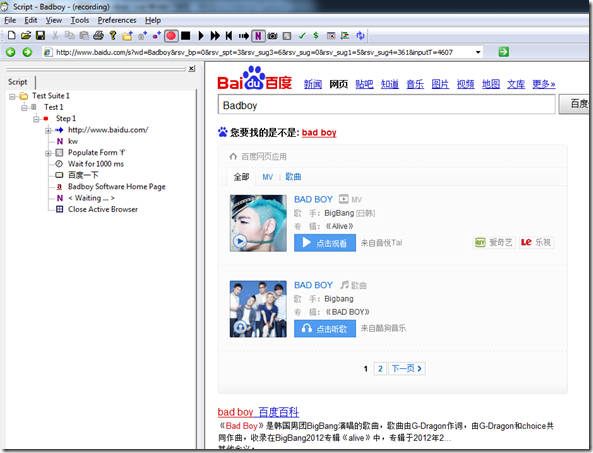The image size is (593, 453).
Task: Play all with the double arrow icon
Action: tap(215, 36)
